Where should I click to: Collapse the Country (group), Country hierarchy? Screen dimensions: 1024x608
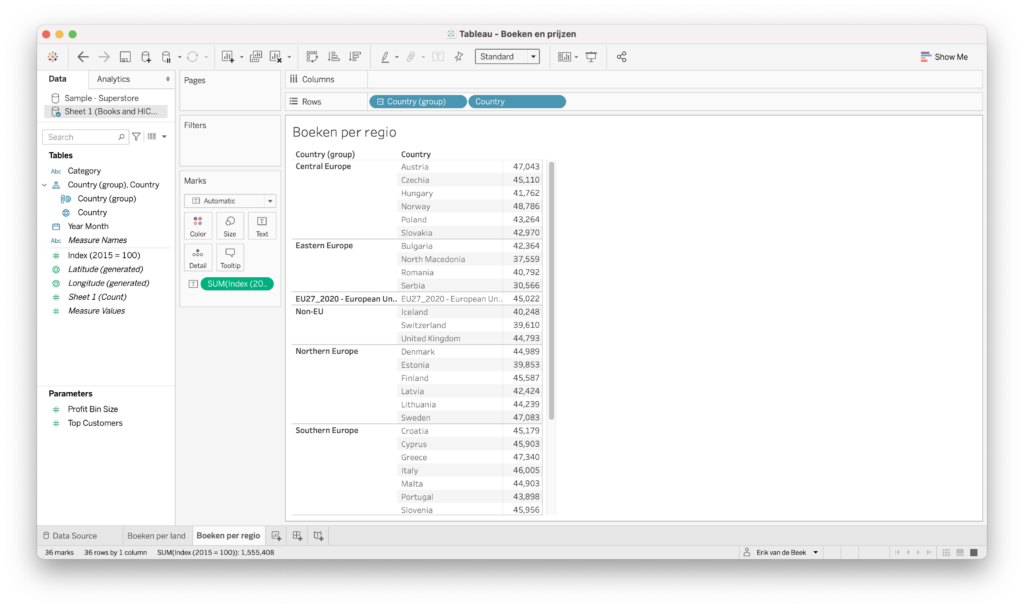pos(44,185)
